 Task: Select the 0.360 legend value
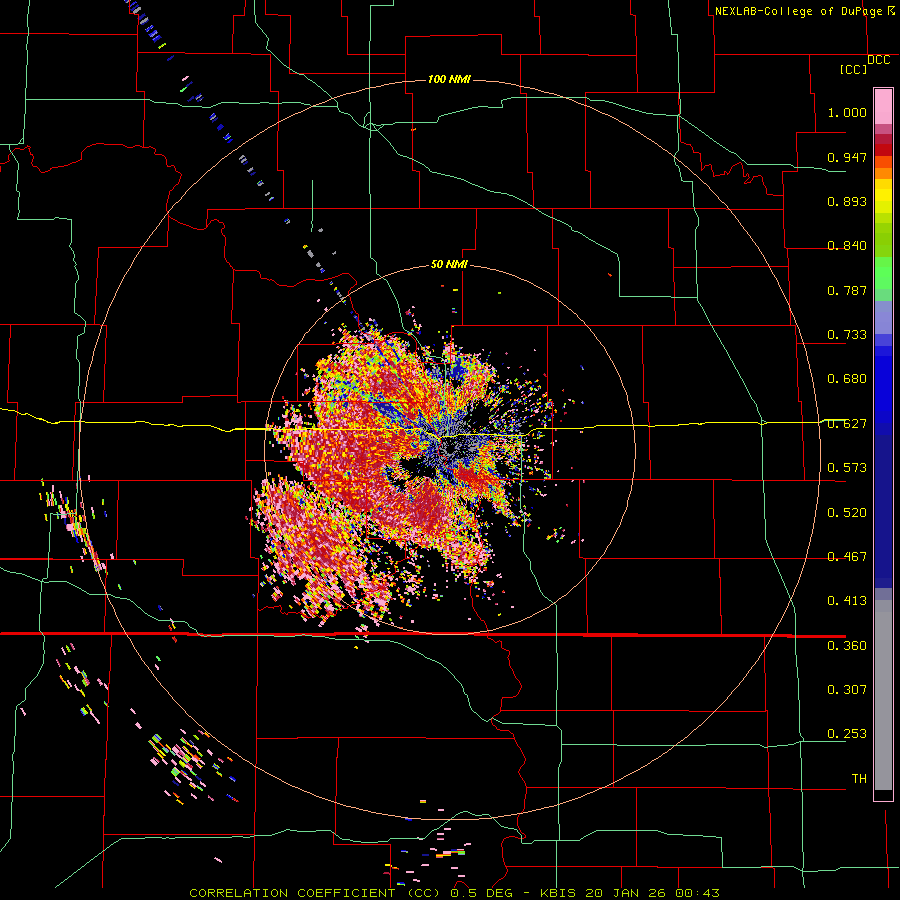pyautogui.click(x=847, y=646)
